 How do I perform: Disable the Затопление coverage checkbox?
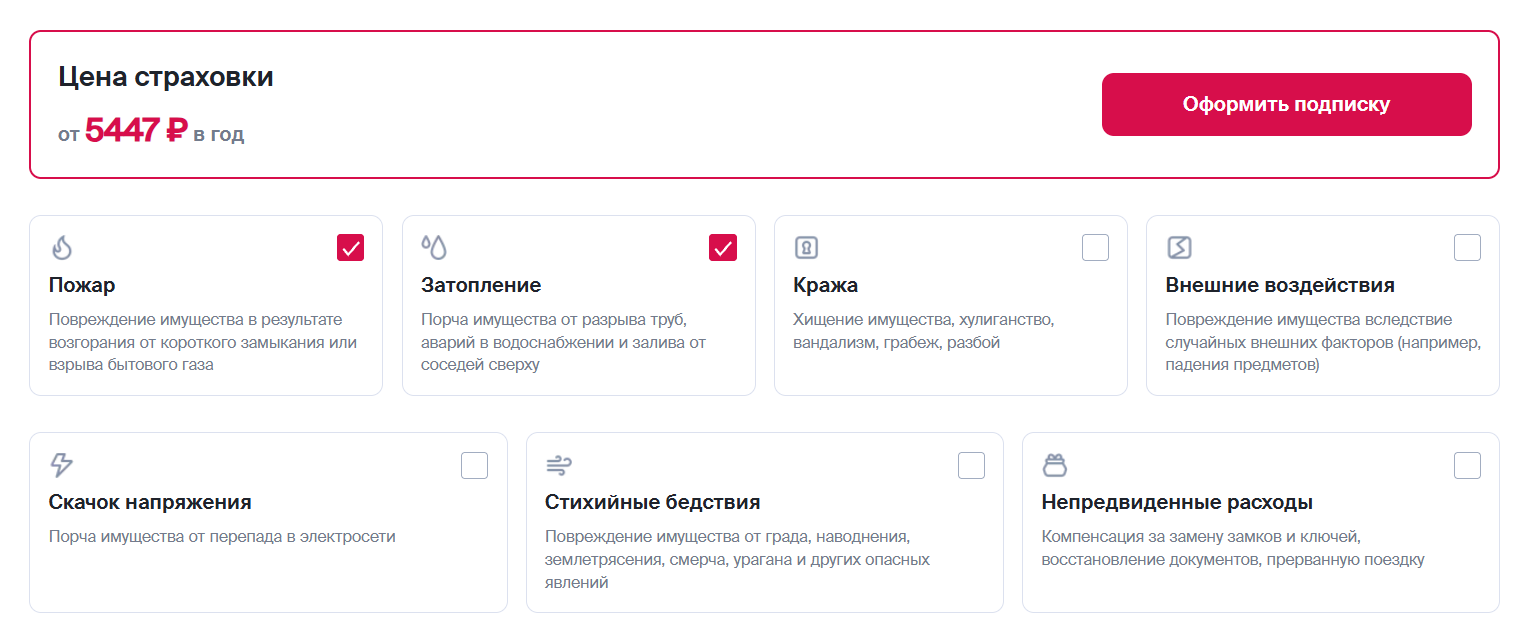723,247
